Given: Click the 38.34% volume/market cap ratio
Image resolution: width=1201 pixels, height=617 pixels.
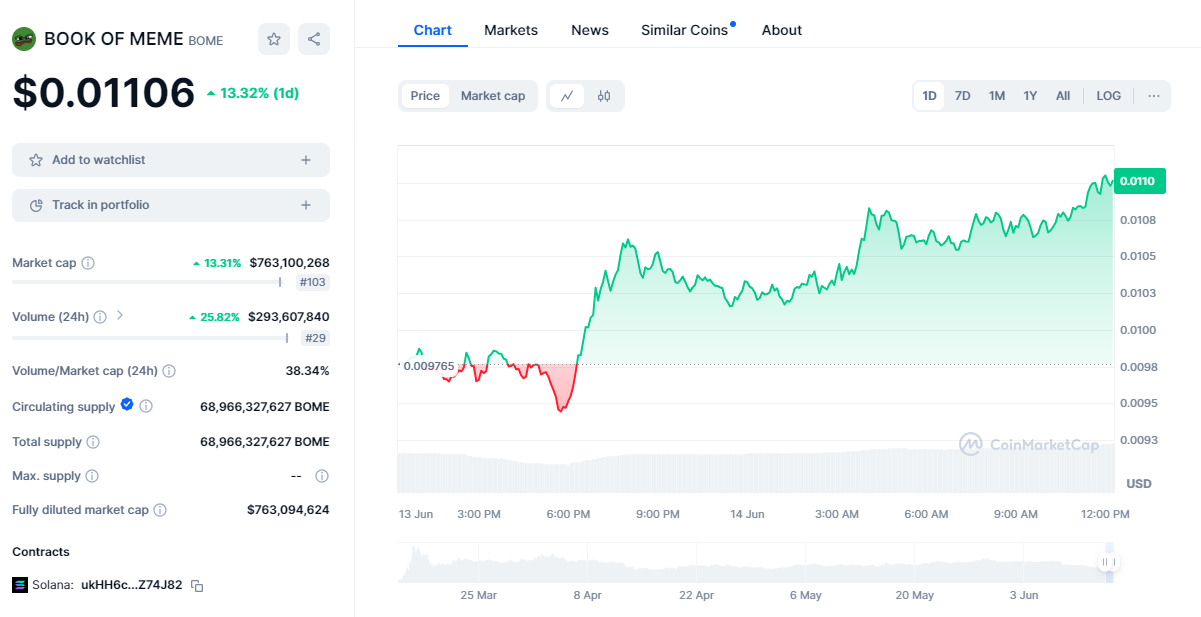Looking at the screenshot, I should point(308,371).
